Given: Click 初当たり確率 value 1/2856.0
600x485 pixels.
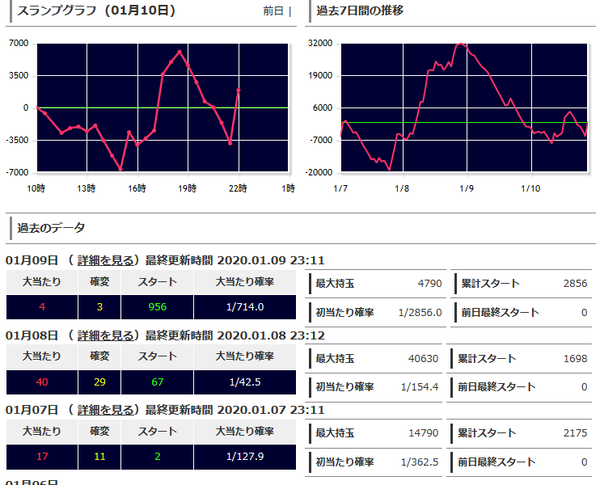Looking at the screenshot, I should tap(420, 313).
